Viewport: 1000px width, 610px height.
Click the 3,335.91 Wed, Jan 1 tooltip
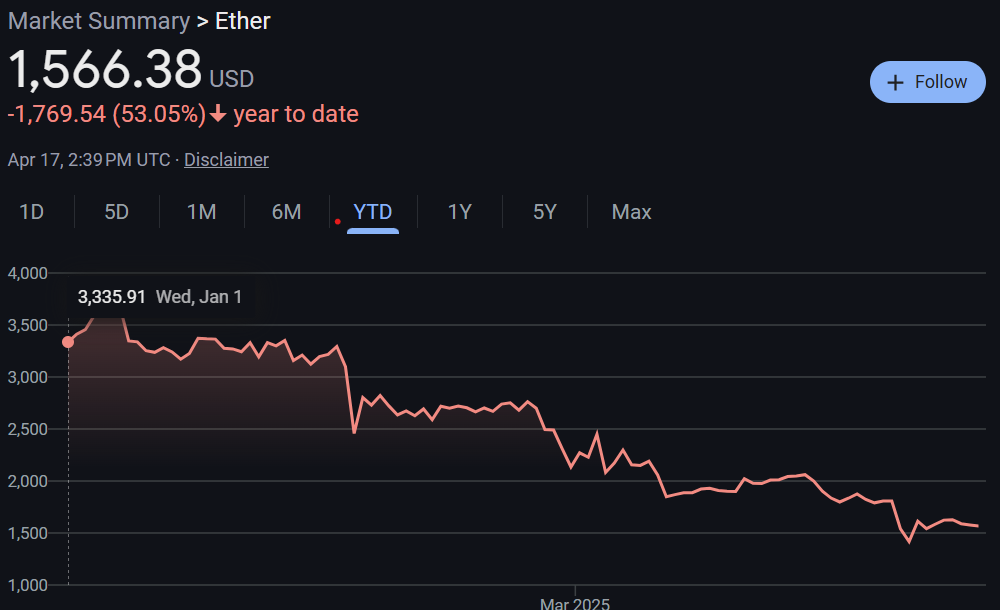[159, 297]
